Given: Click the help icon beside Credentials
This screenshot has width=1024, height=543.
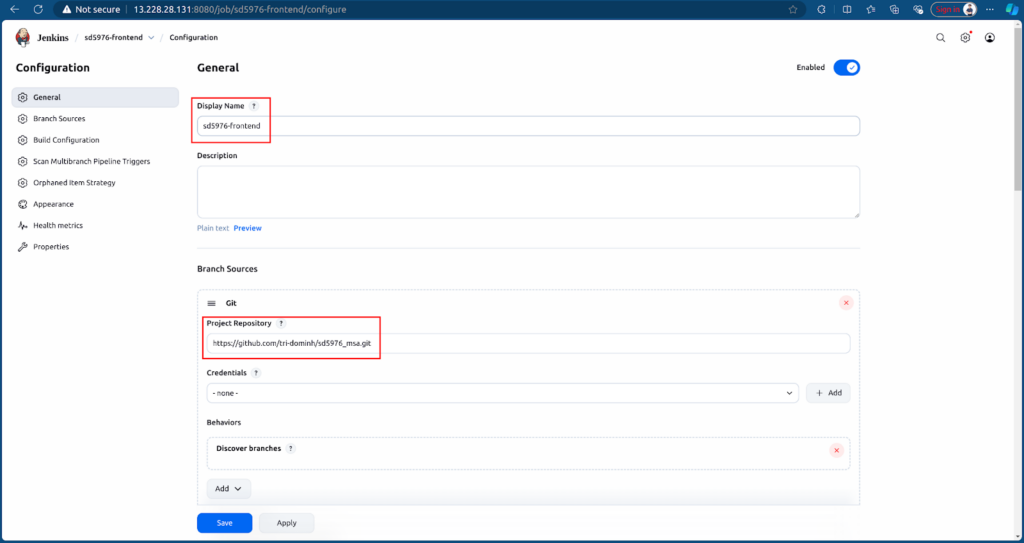Looking at the screenshot, I should click(256, 373).
